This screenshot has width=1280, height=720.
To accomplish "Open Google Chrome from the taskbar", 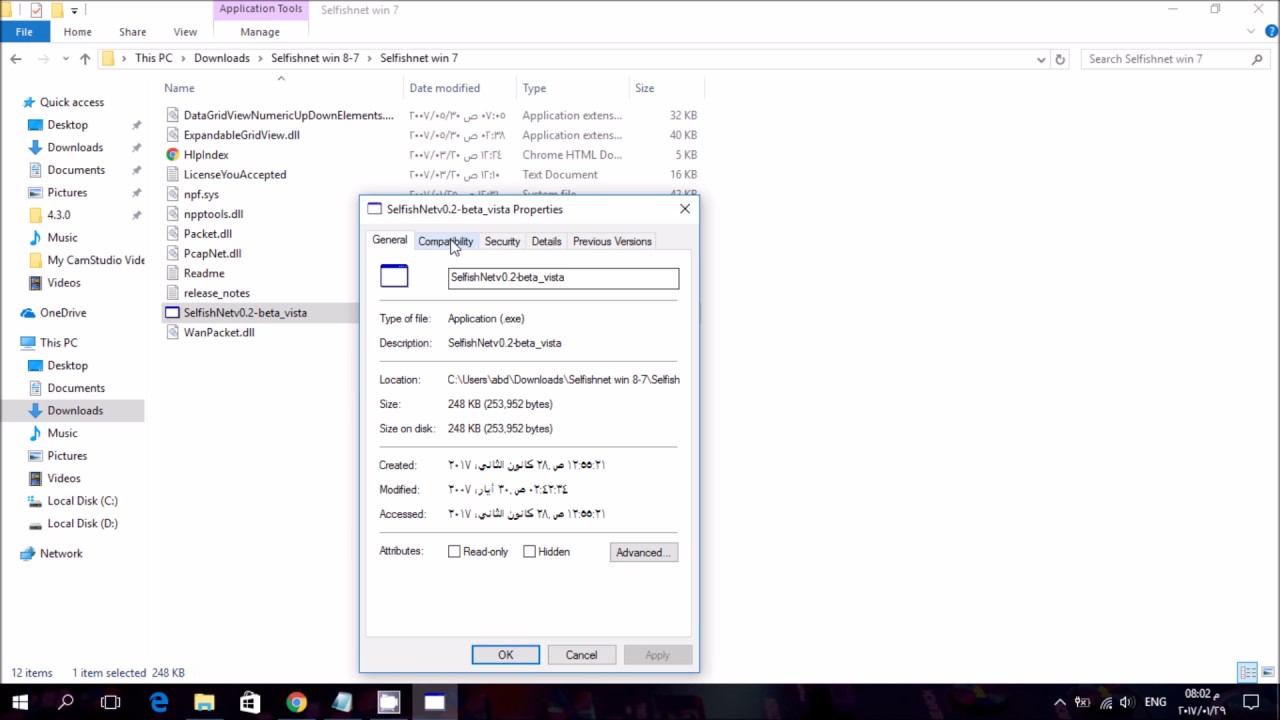I will click(296, 702).
